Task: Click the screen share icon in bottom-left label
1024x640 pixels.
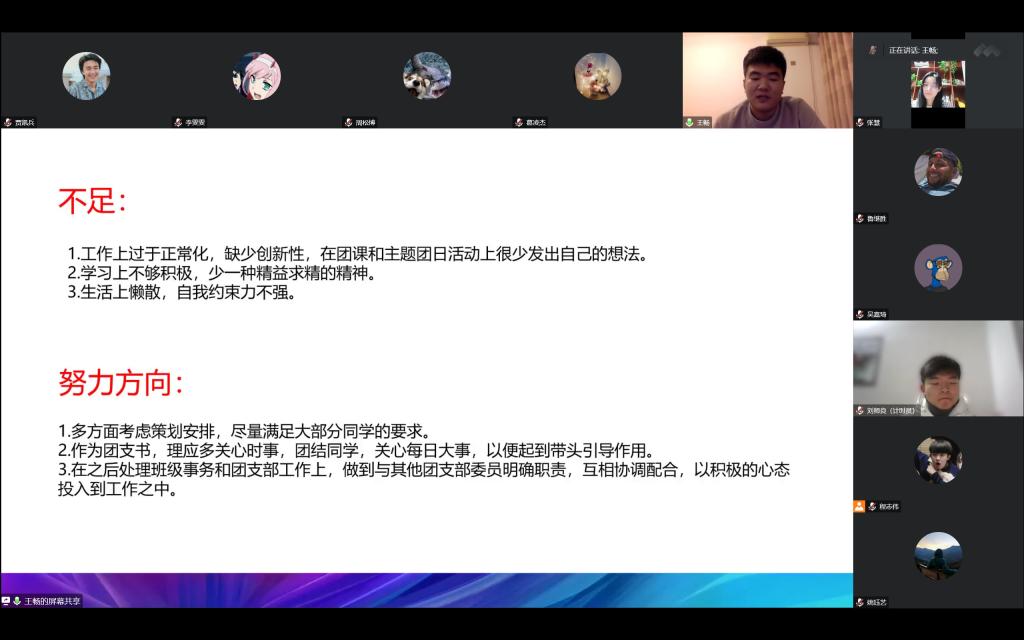Action: (6, 601)
